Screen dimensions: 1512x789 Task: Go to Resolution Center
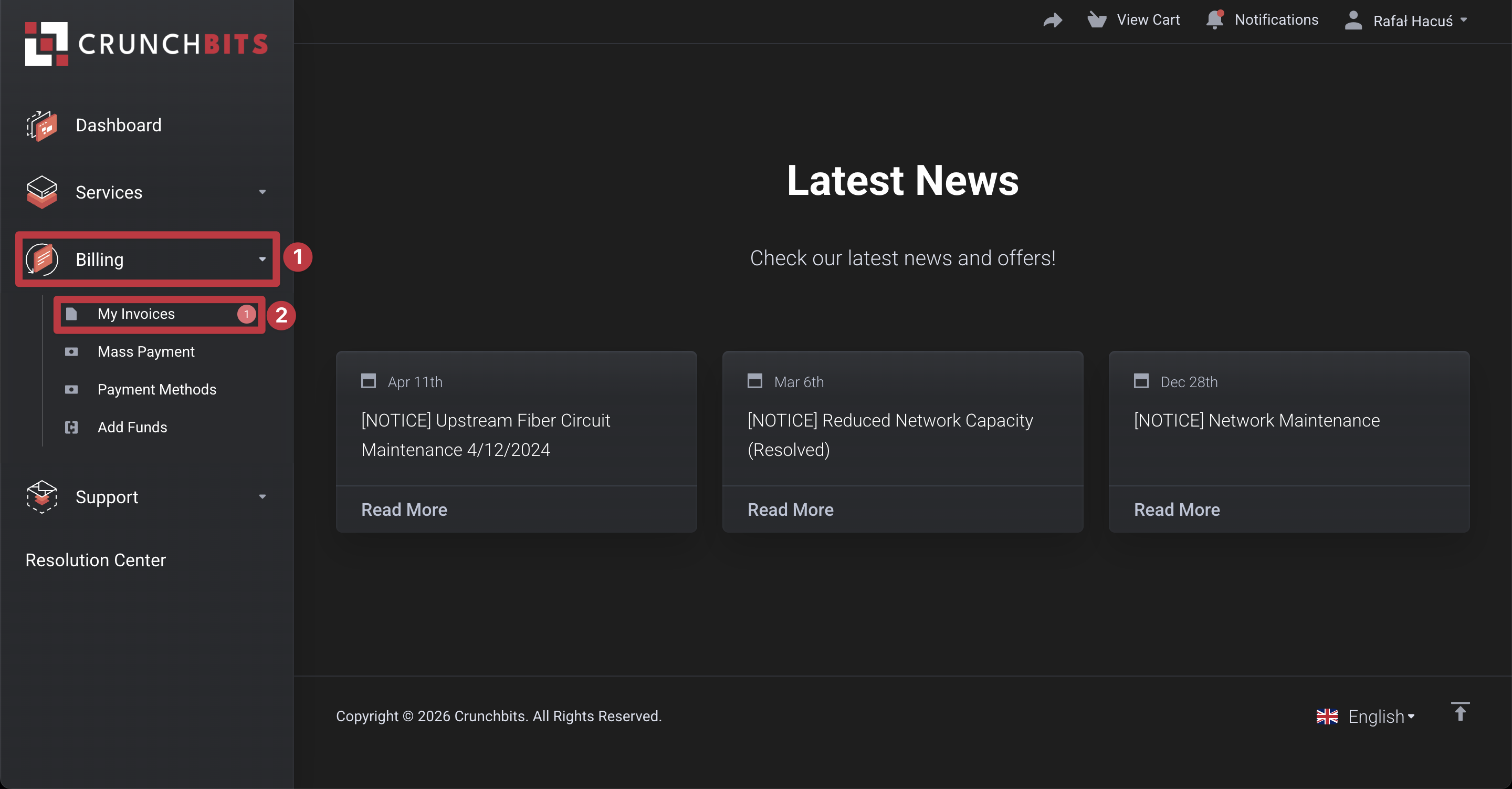pos(96,560)
